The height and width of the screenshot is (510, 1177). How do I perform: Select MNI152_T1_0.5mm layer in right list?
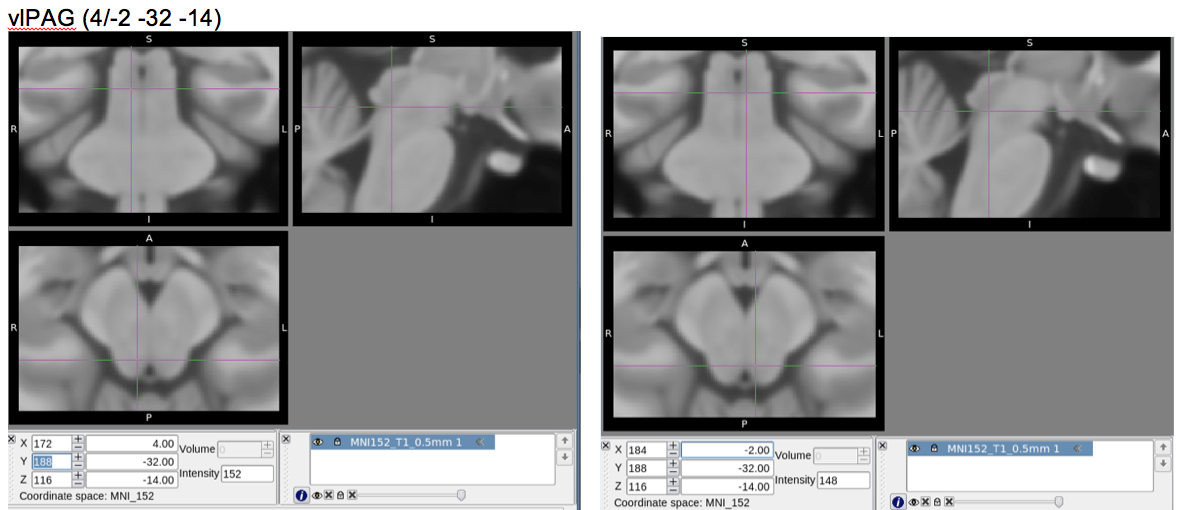[1000, 449]
